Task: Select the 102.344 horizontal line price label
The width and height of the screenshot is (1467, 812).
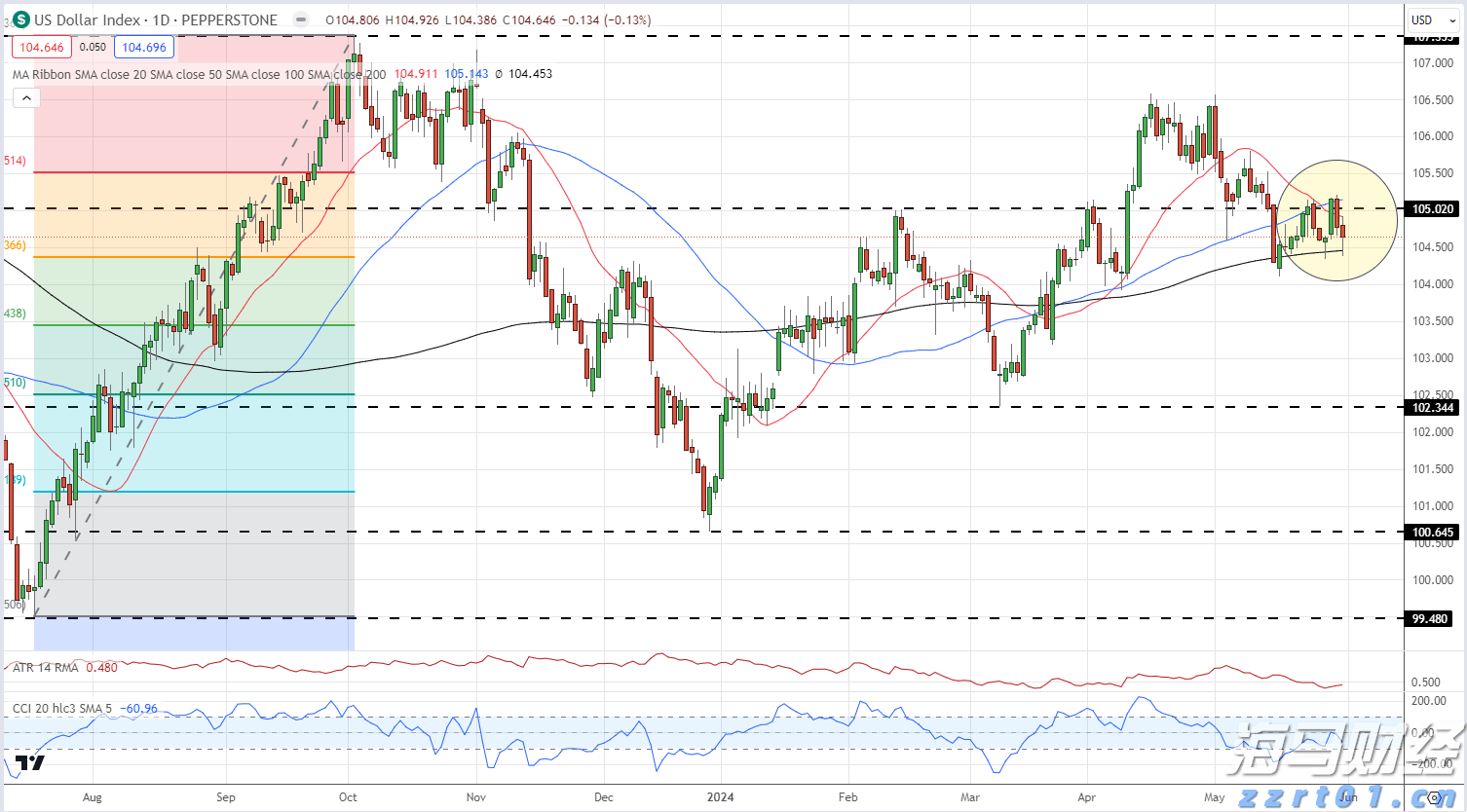Action: pos(1432,407)
